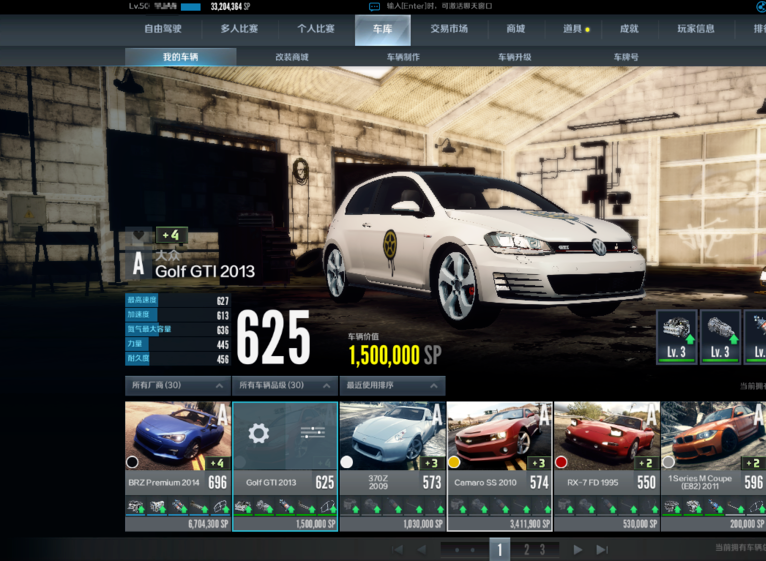Click the gray color dot on 1 Series M card

(x=668, y=462)
